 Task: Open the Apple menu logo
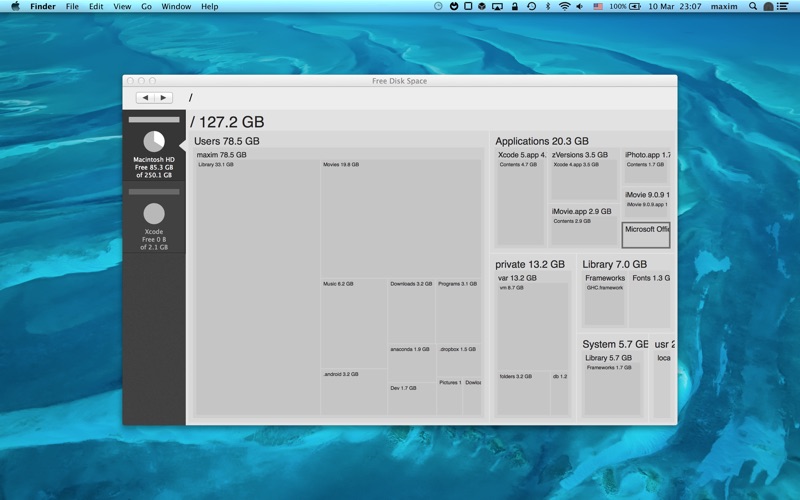[x=15, y=6]
